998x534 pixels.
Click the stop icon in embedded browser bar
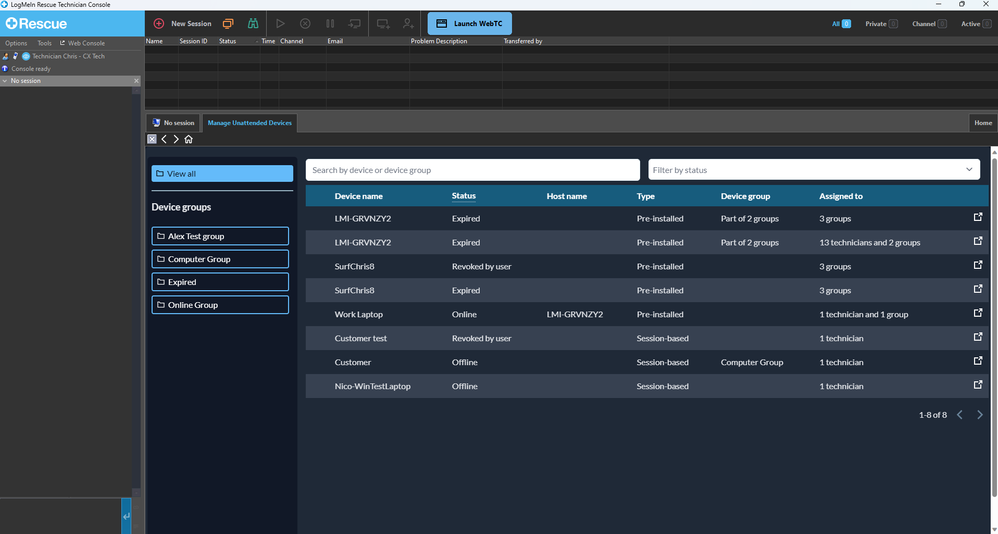coord(152,139)
